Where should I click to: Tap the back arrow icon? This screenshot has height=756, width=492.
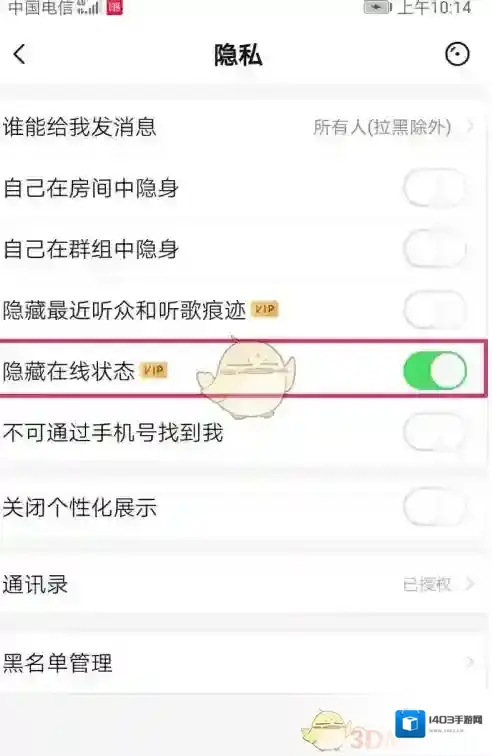click(19, 54)
